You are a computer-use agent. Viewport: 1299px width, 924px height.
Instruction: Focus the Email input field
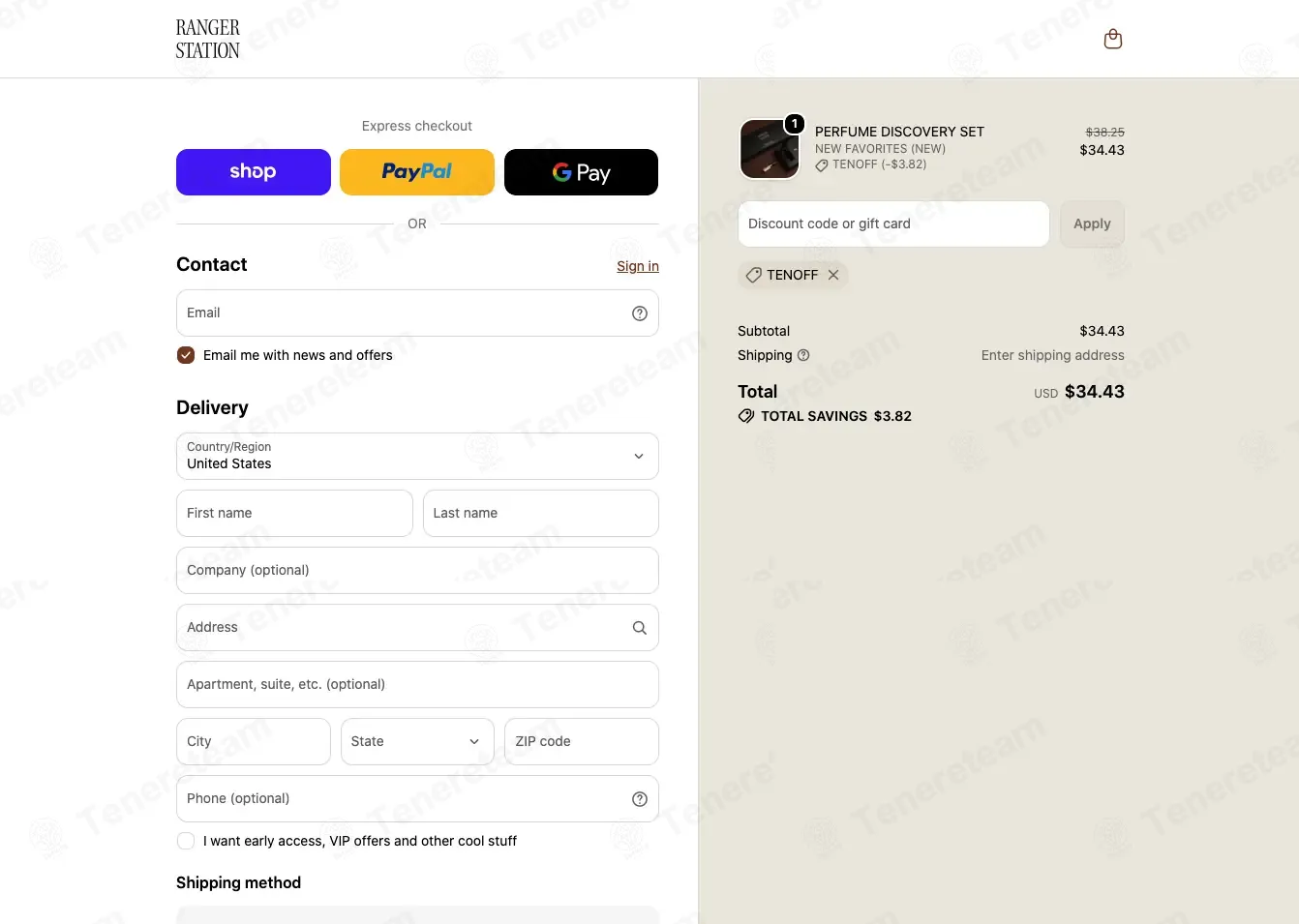coord(417,313)
